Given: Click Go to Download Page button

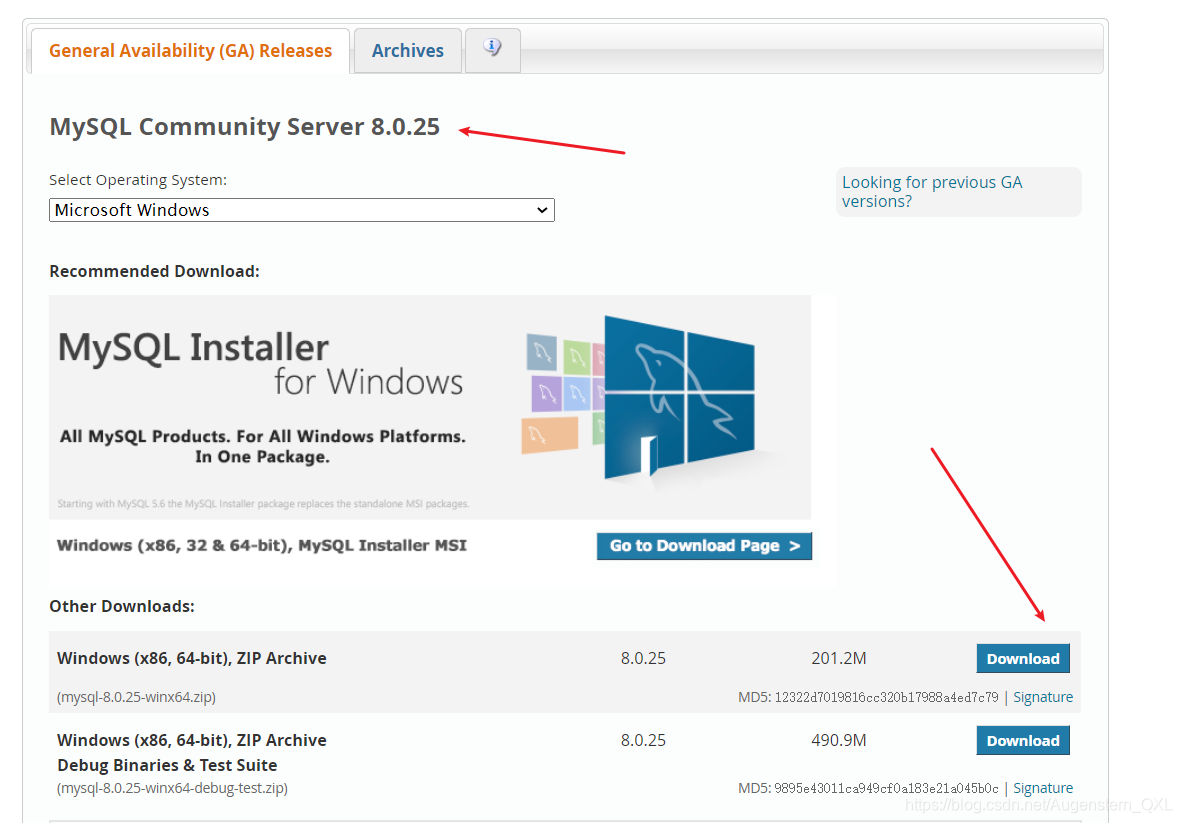Looking at the screenshot, I should pyautogui.click(x=704, y=546).
